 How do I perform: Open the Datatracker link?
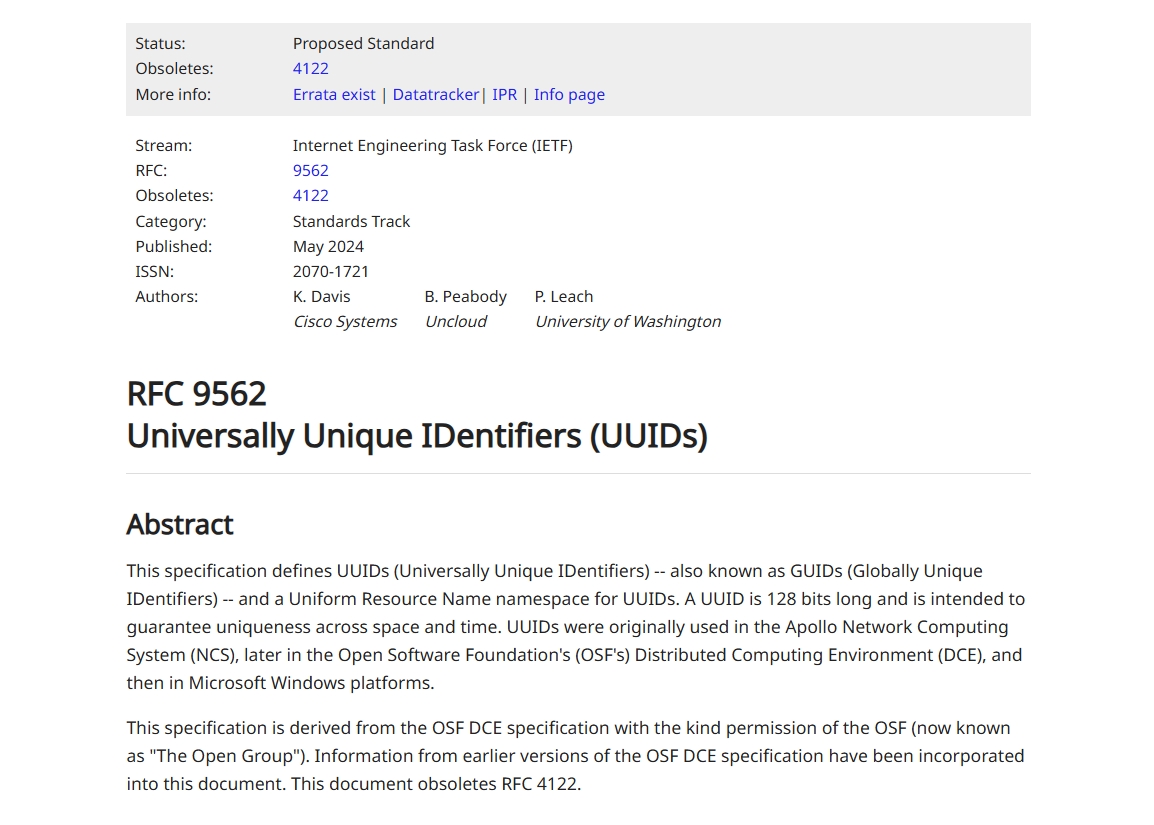tap(436, 94)
